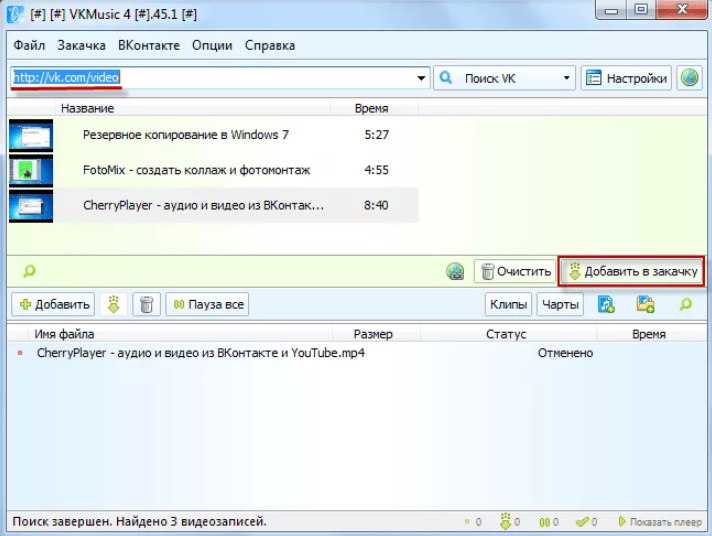Open Настройки settings

click(626, 78)
